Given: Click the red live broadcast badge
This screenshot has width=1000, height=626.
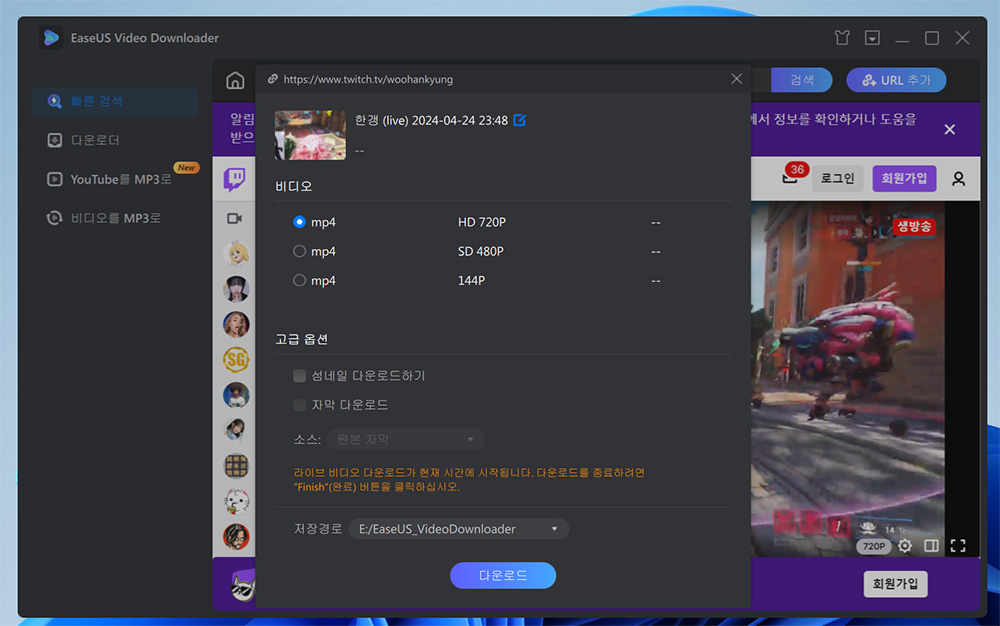Looking at the screenshot, I should pos(914,226).
